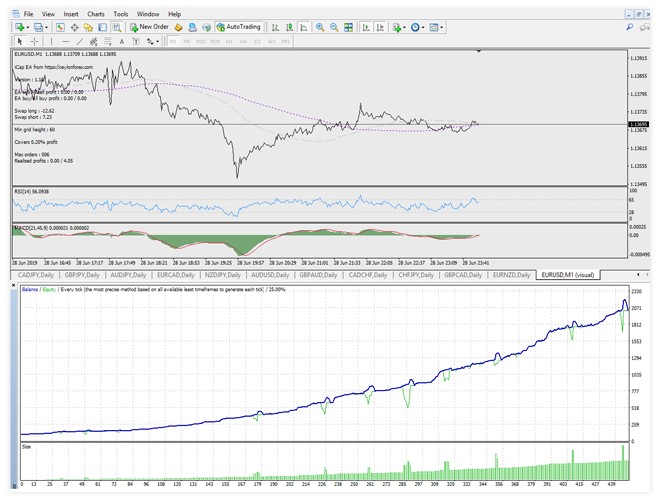659x499 pixels.
Task: Activate the standard cursor arrow
Action: [x=20, y=41]
